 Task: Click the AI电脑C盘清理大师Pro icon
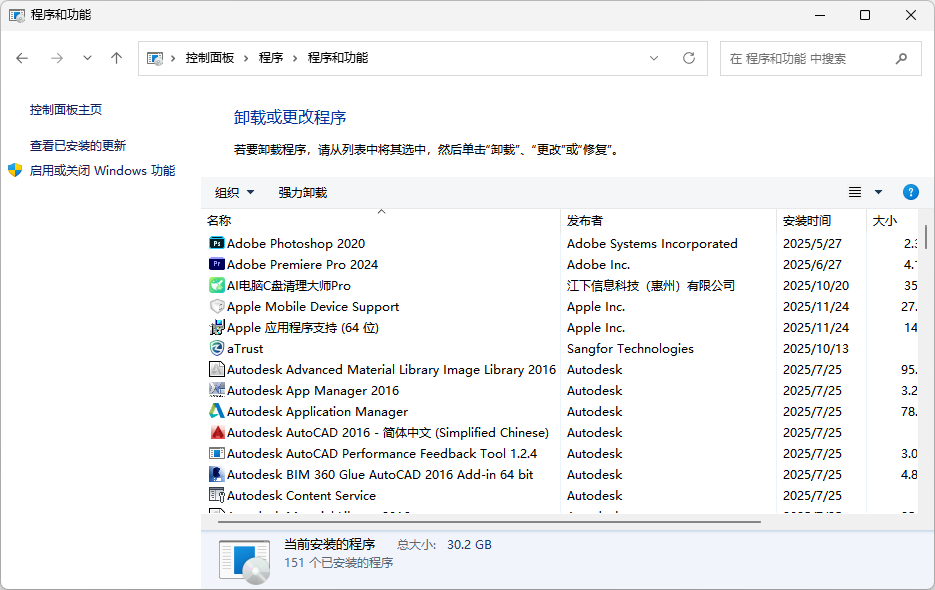point(216,285)
